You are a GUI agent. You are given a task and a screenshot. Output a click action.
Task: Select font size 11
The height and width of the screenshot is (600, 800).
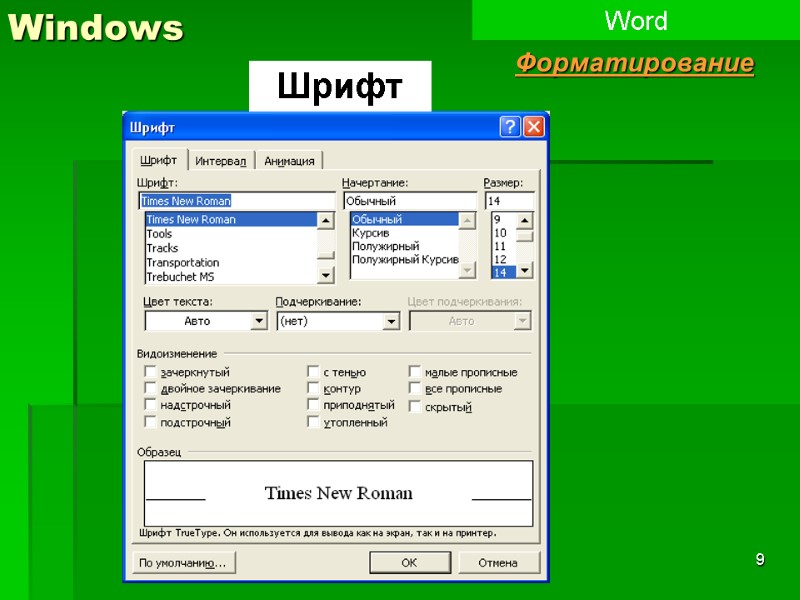[x=504, y=246]
